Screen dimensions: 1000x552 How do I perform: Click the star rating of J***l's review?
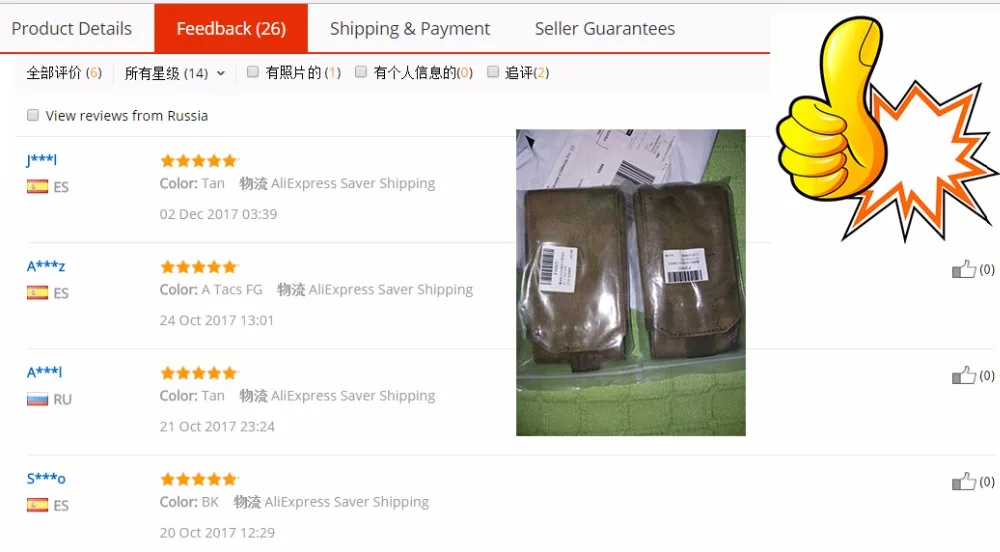(199, 161)
